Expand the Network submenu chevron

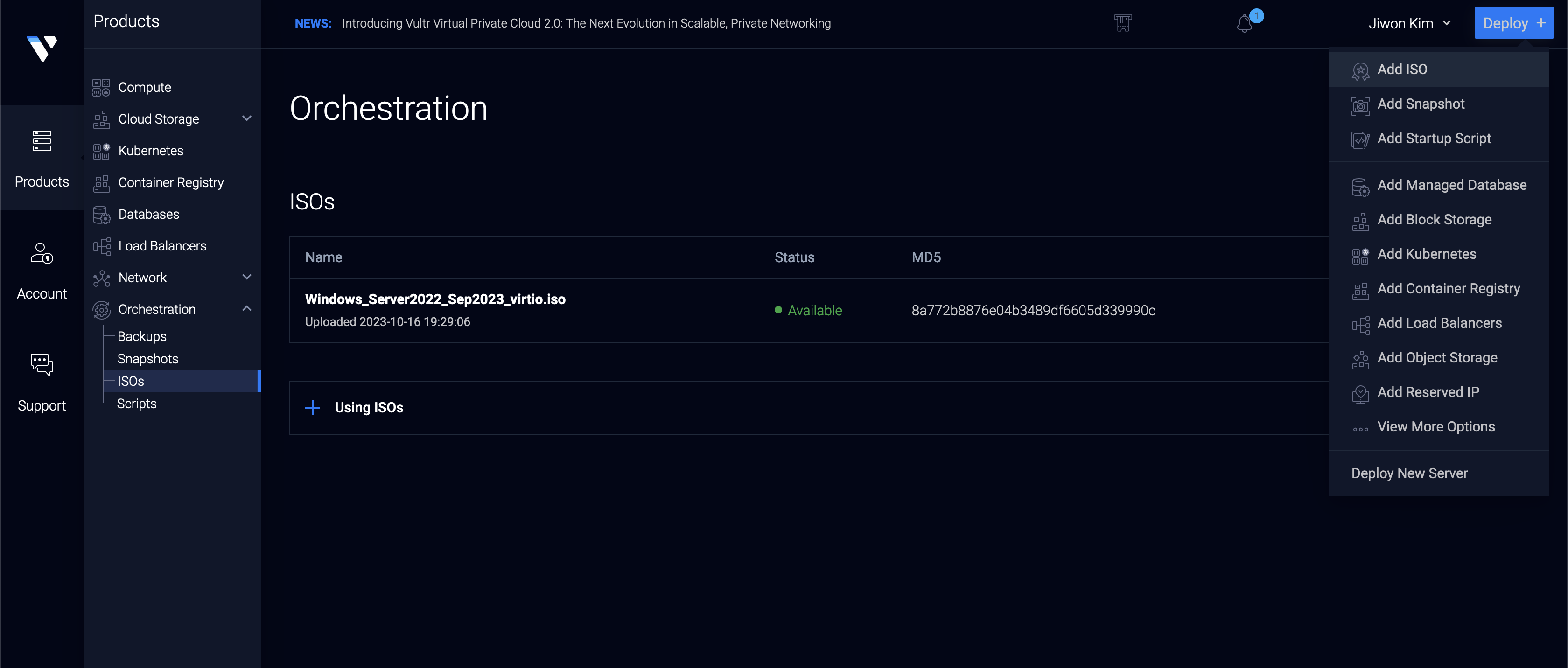tap(246, 278)
